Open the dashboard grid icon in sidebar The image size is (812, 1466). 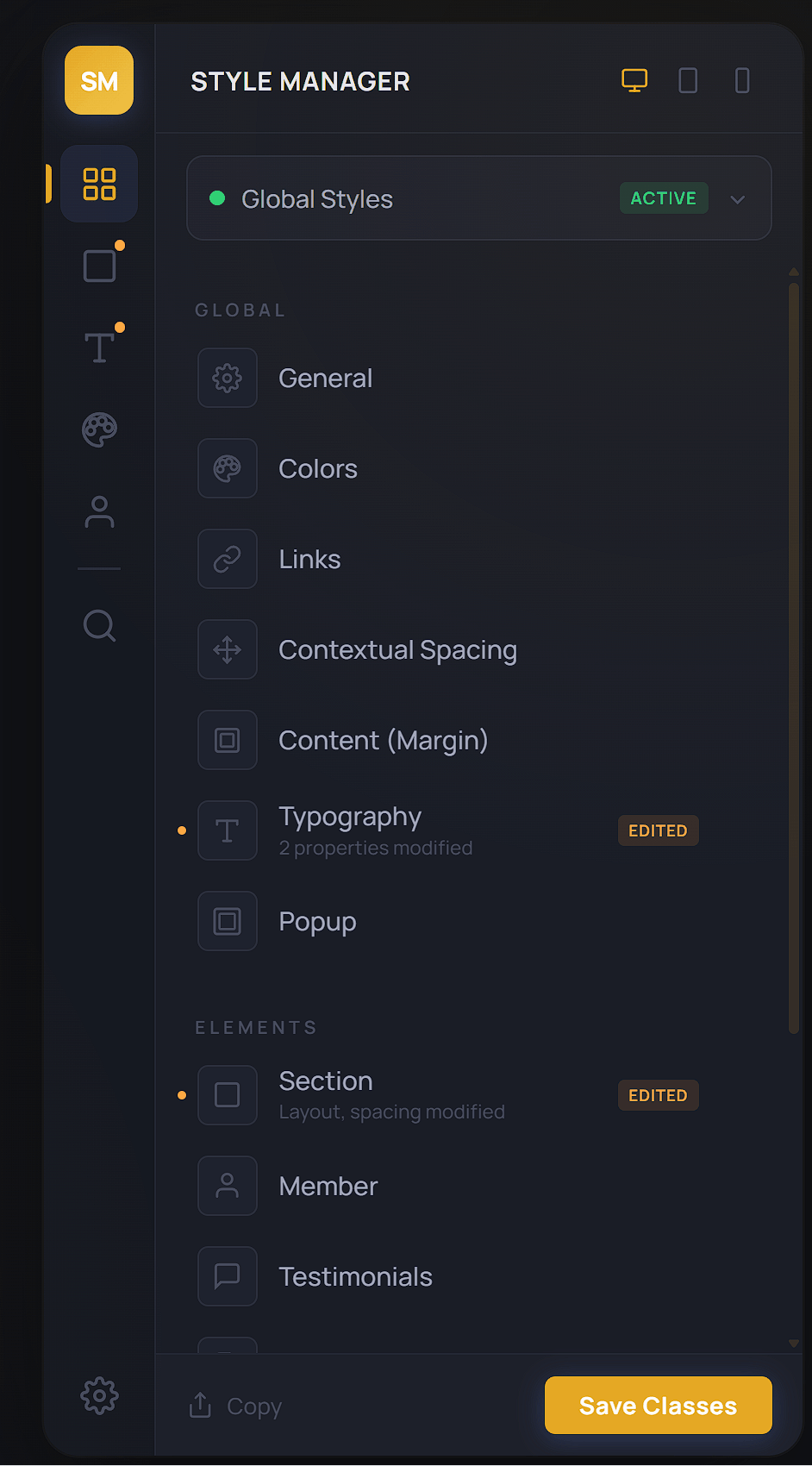click(99, 184)
